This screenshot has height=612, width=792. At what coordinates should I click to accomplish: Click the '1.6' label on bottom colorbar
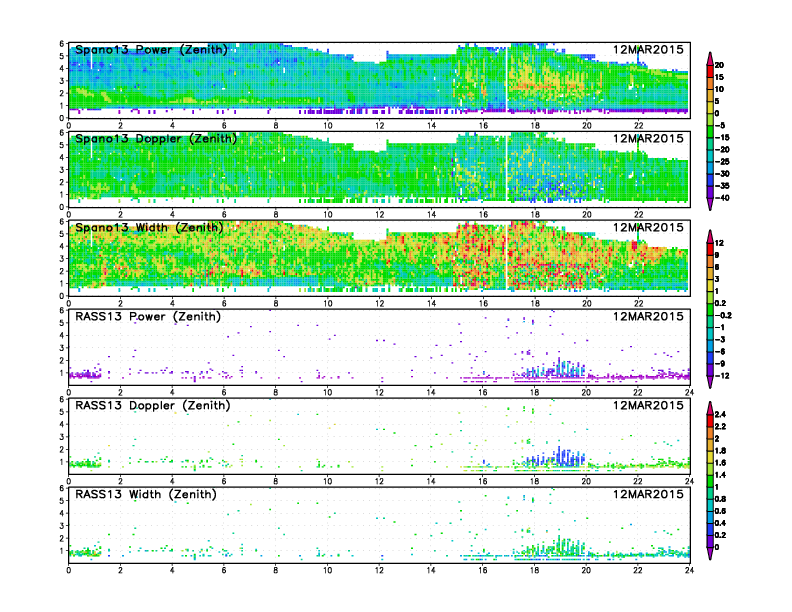(720, 463)
